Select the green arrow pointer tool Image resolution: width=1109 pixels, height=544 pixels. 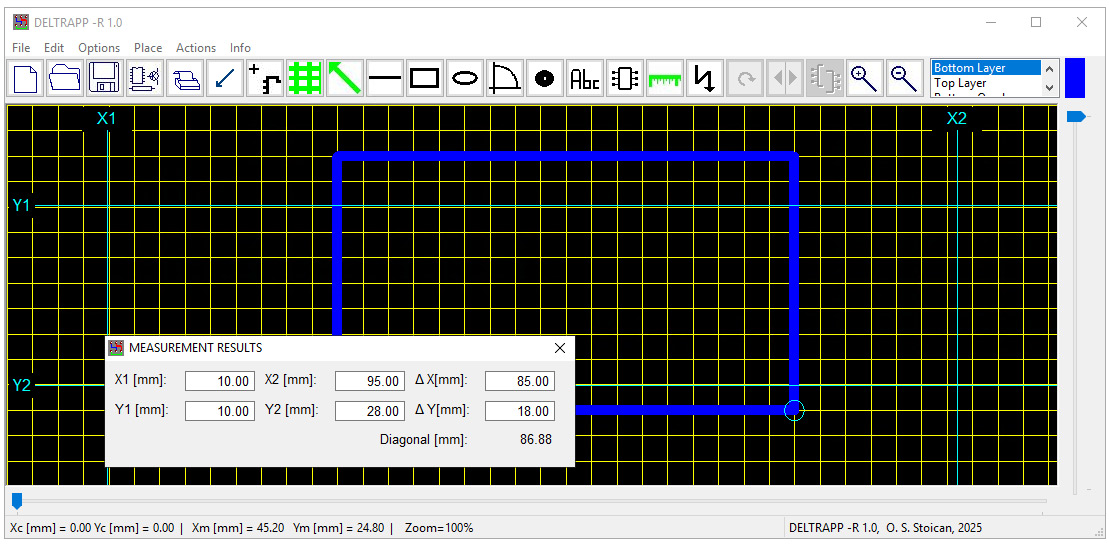345,78
